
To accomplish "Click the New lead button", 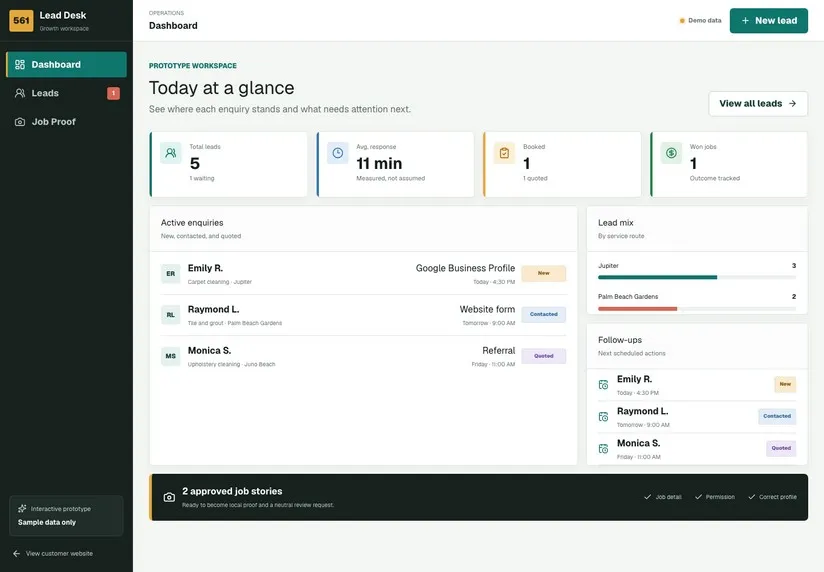I will coord(768,21).
